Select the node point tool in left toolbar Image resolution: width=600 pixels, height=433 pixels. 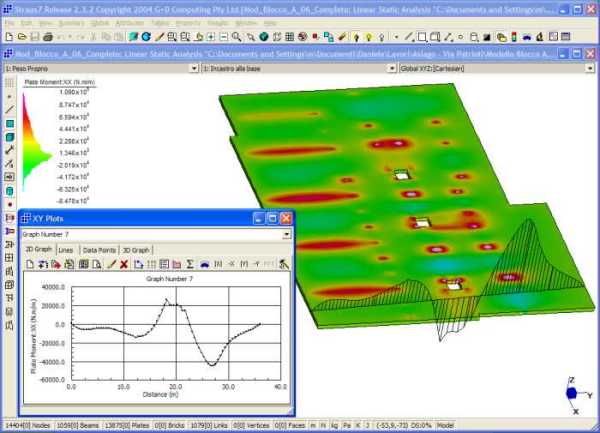point(9,95)
